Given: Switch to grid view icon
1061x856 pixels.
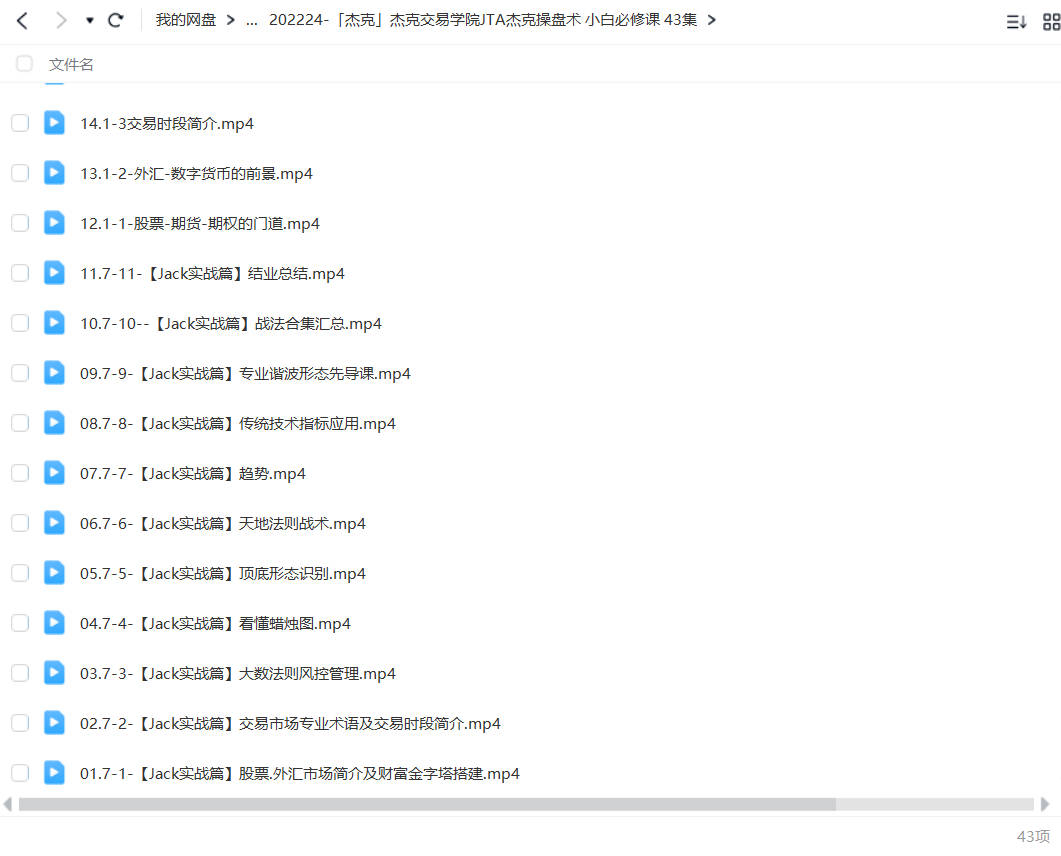Looking at the screenshot, I should tap(1052, 22).
